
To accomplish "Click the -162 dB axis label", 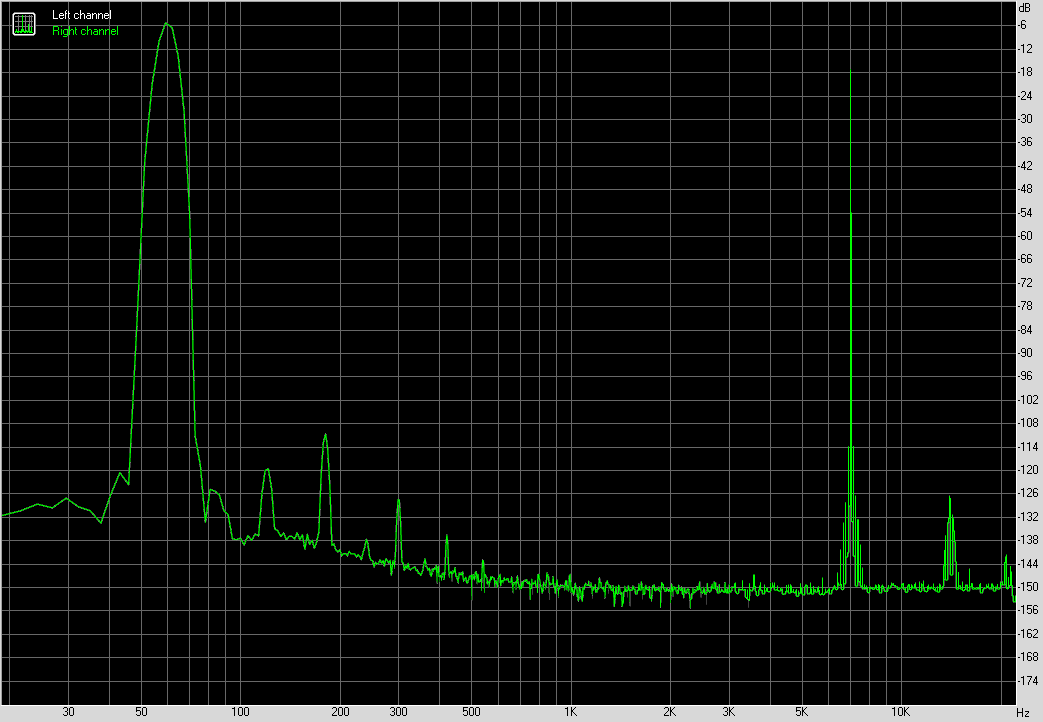I will [x=1028, y=633].
